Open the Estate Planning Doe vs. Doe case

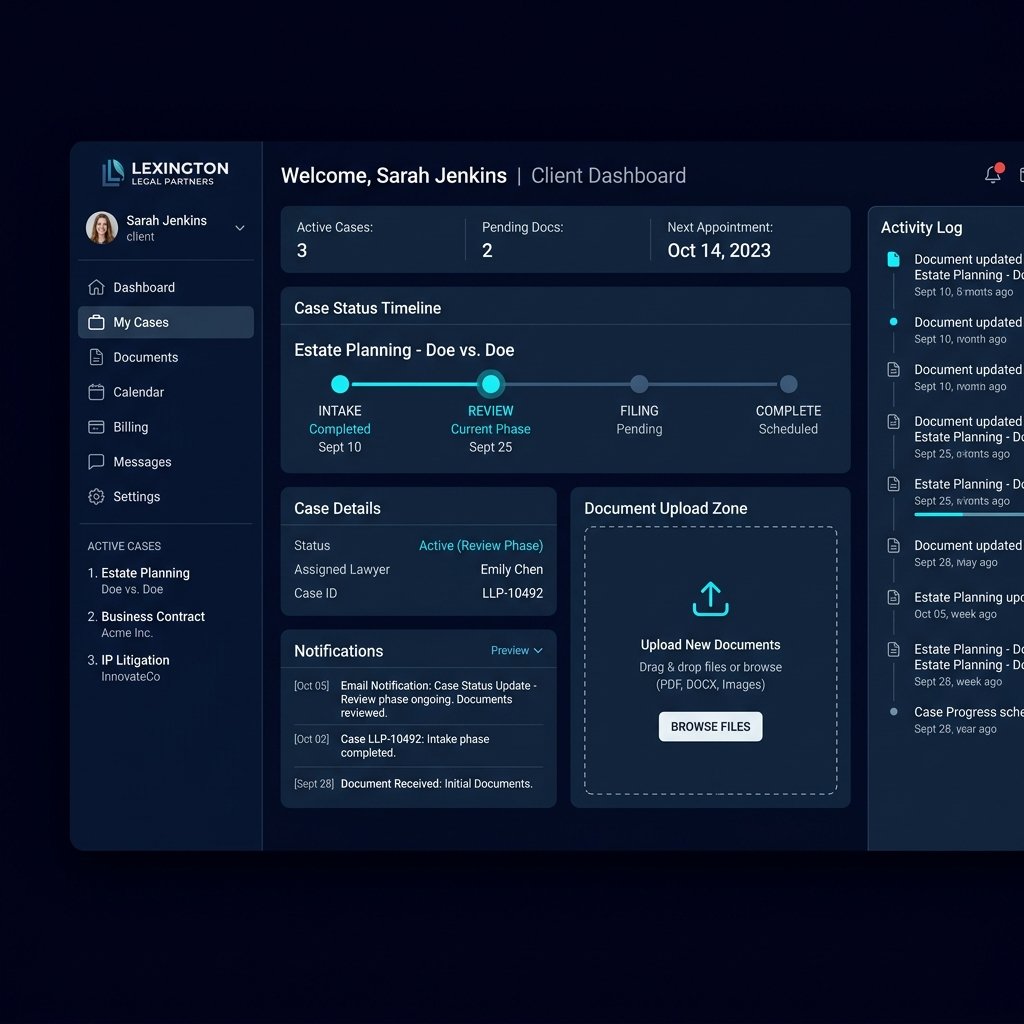[139, 581]
